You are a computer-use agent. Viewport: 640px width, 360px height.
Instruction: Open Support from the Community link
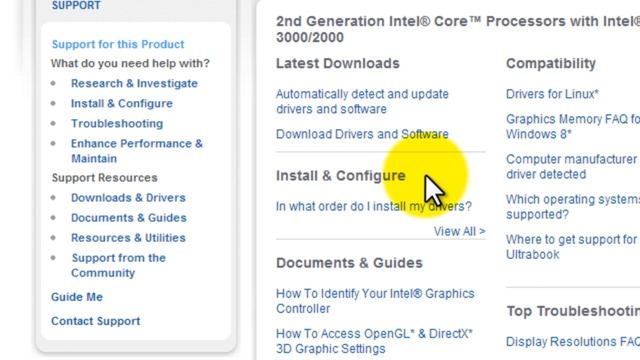coord(118,265)
